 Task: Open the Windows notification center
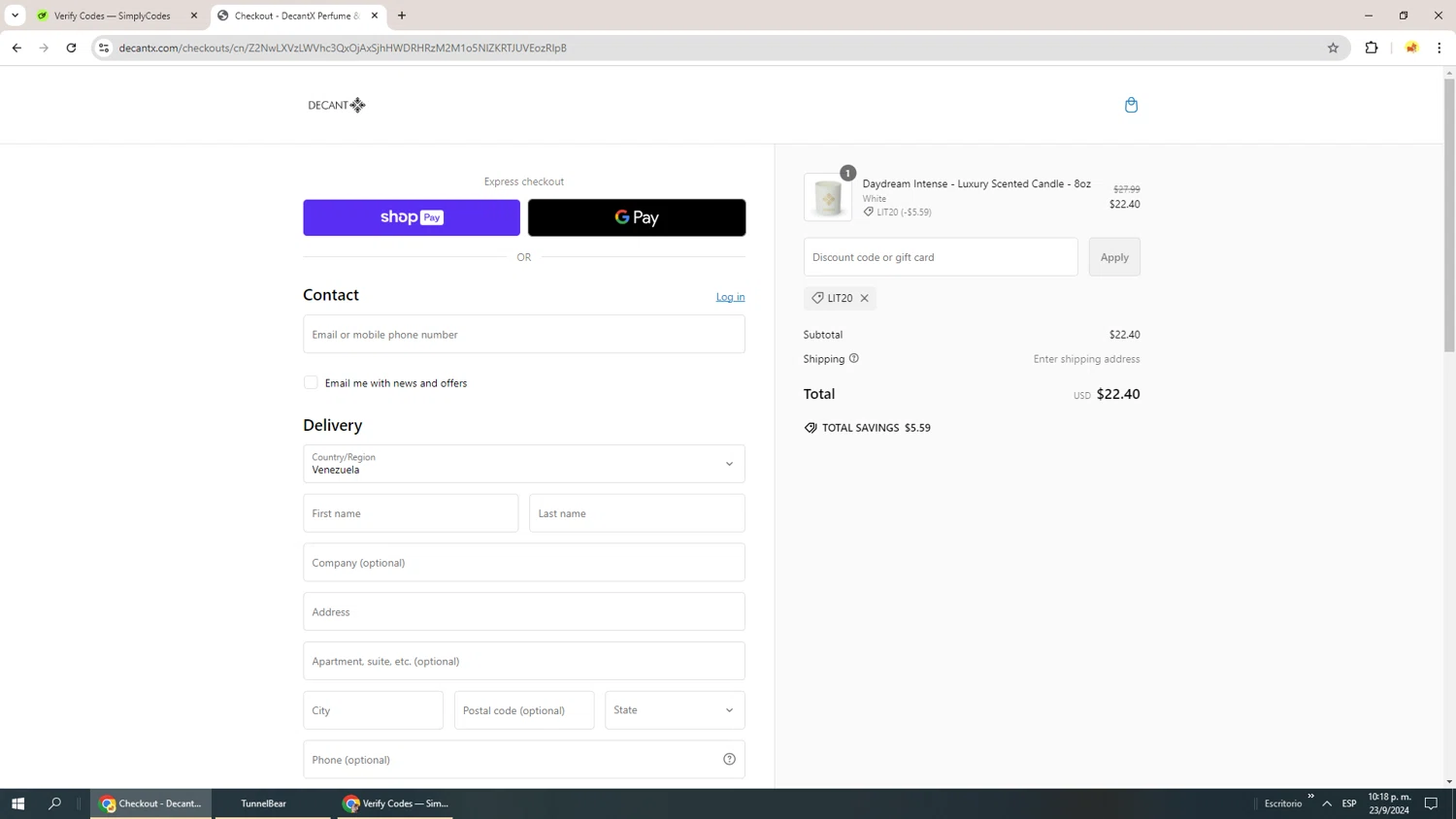pyautogui.click(x=1431, y=803)
